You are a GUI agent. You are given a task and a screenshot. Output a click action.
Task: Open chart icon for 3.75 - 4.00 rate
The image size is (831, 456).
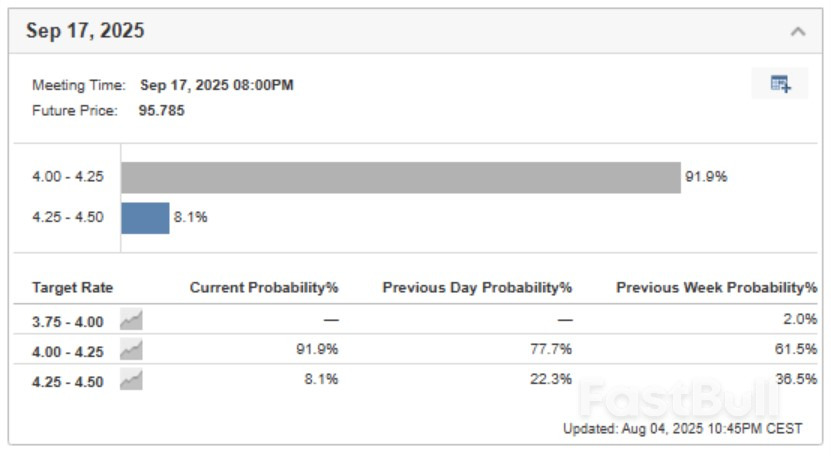131,319
